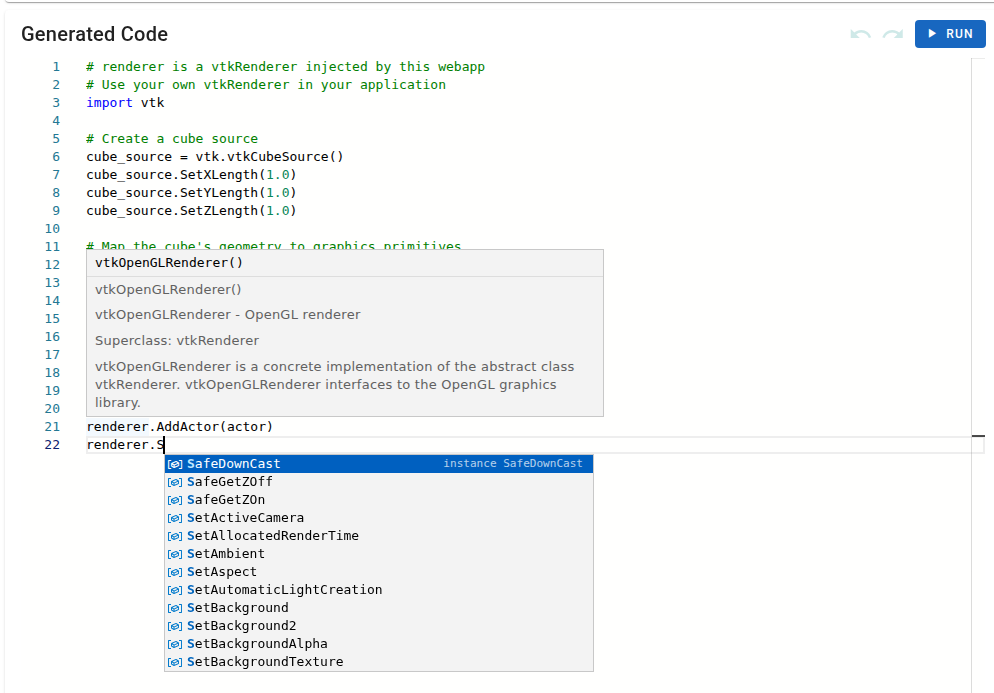Click the RUN button
This screenshot has height=693, width=994.
(x=950, y=34)
